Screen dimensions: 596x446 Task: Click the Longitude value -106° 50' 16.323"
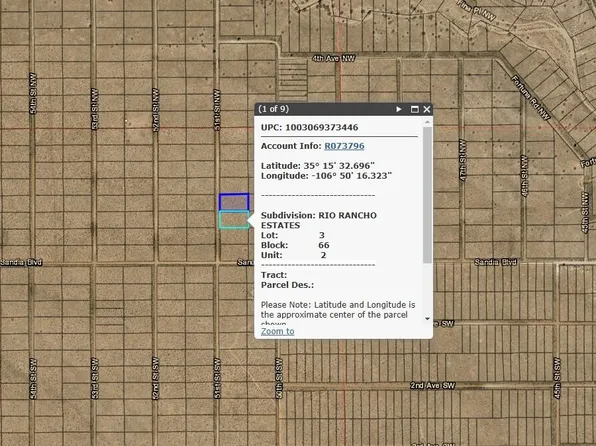[x=353, y=176]
